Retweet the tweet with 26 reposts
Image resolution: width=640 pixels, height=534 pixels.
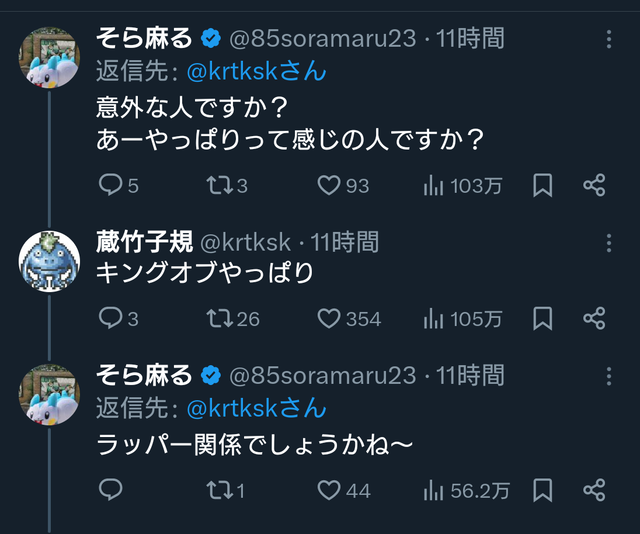[x=218, y=318]
